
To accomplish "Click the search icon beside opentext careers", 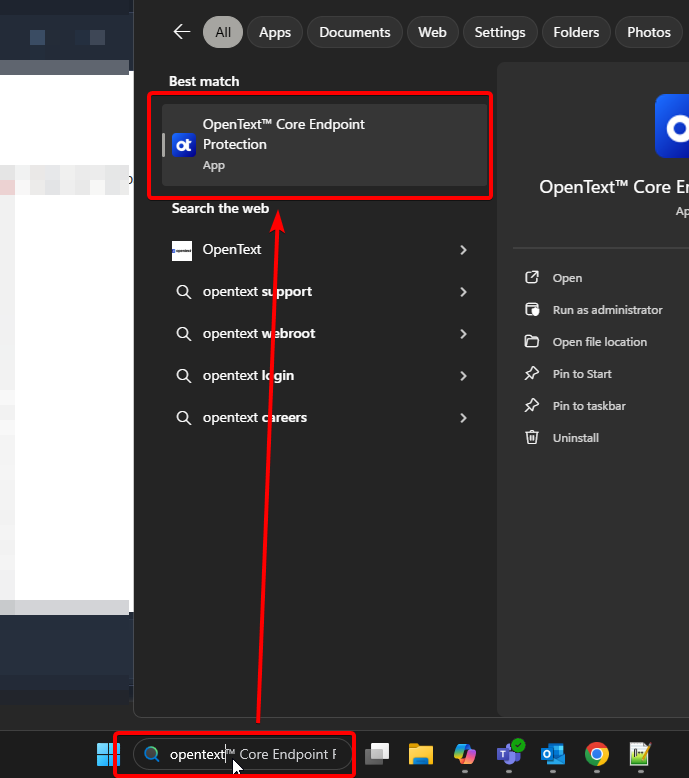I will [x=184, y=418].
